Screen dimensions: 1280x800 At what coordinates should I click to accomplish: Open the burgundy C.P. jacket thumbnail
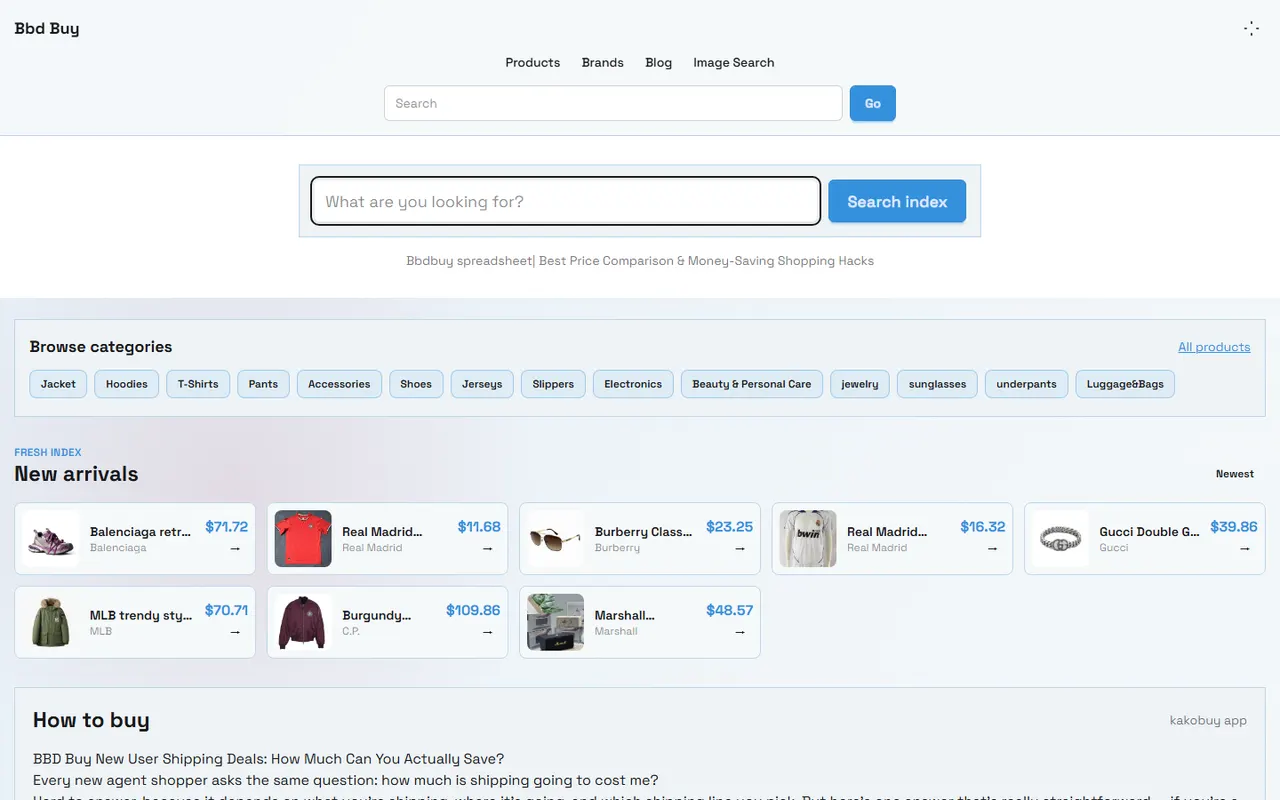pyautogui.click(x=303, y=622)
